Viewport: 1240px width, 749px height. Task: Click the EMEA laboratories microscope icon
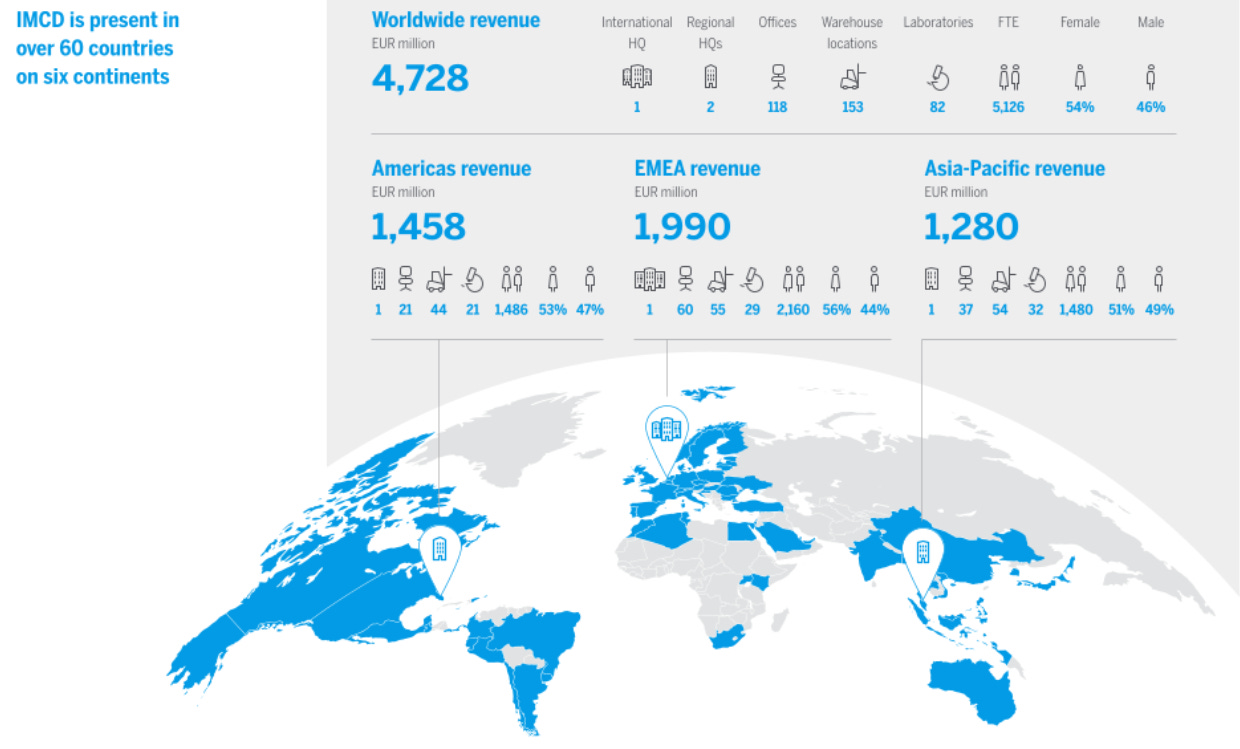pos(753,278)
